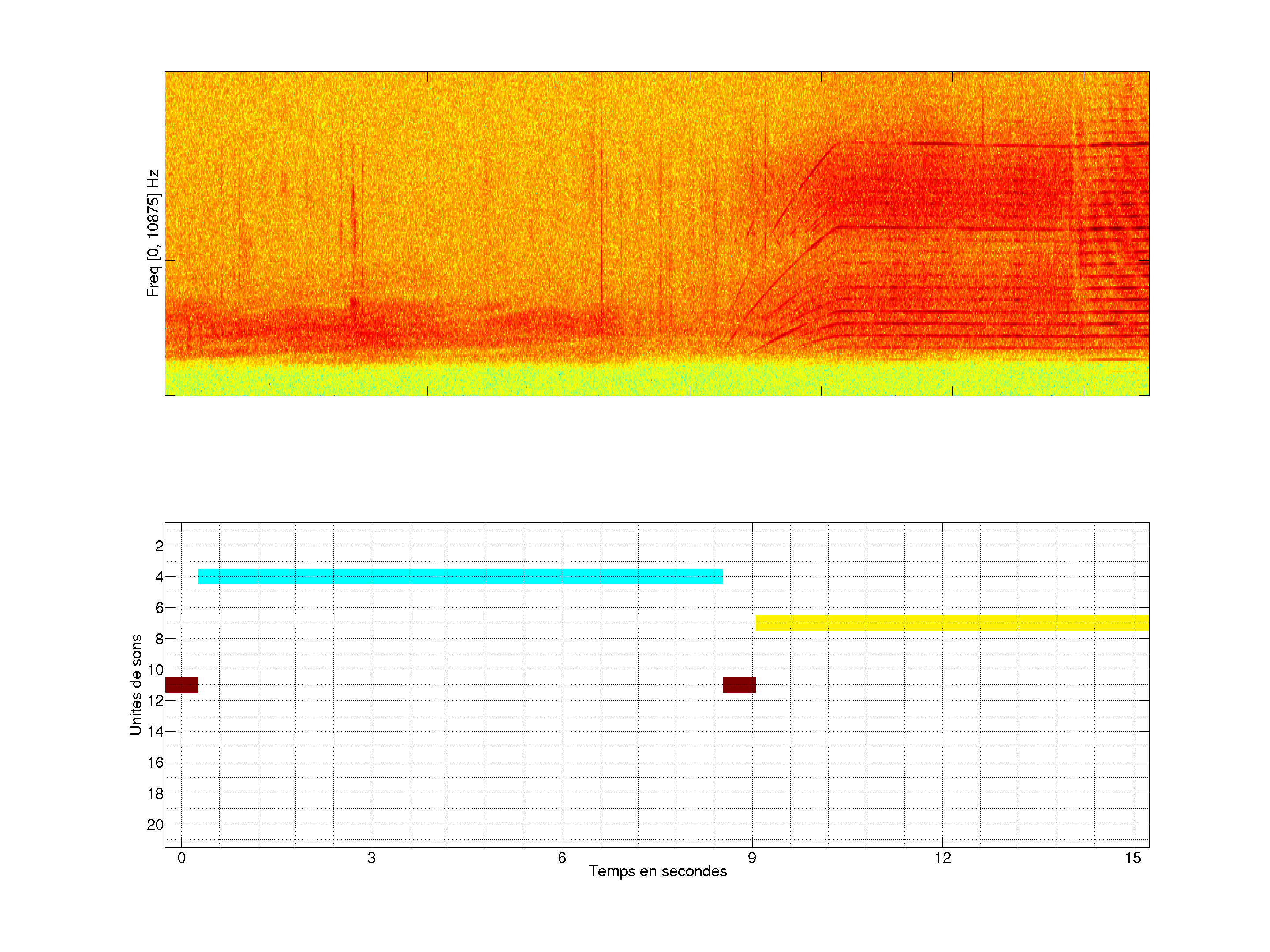The height and width of the screenshot is (952, 1270).
Task: Click the x-axis tick label 3
Action: [371, 858]
